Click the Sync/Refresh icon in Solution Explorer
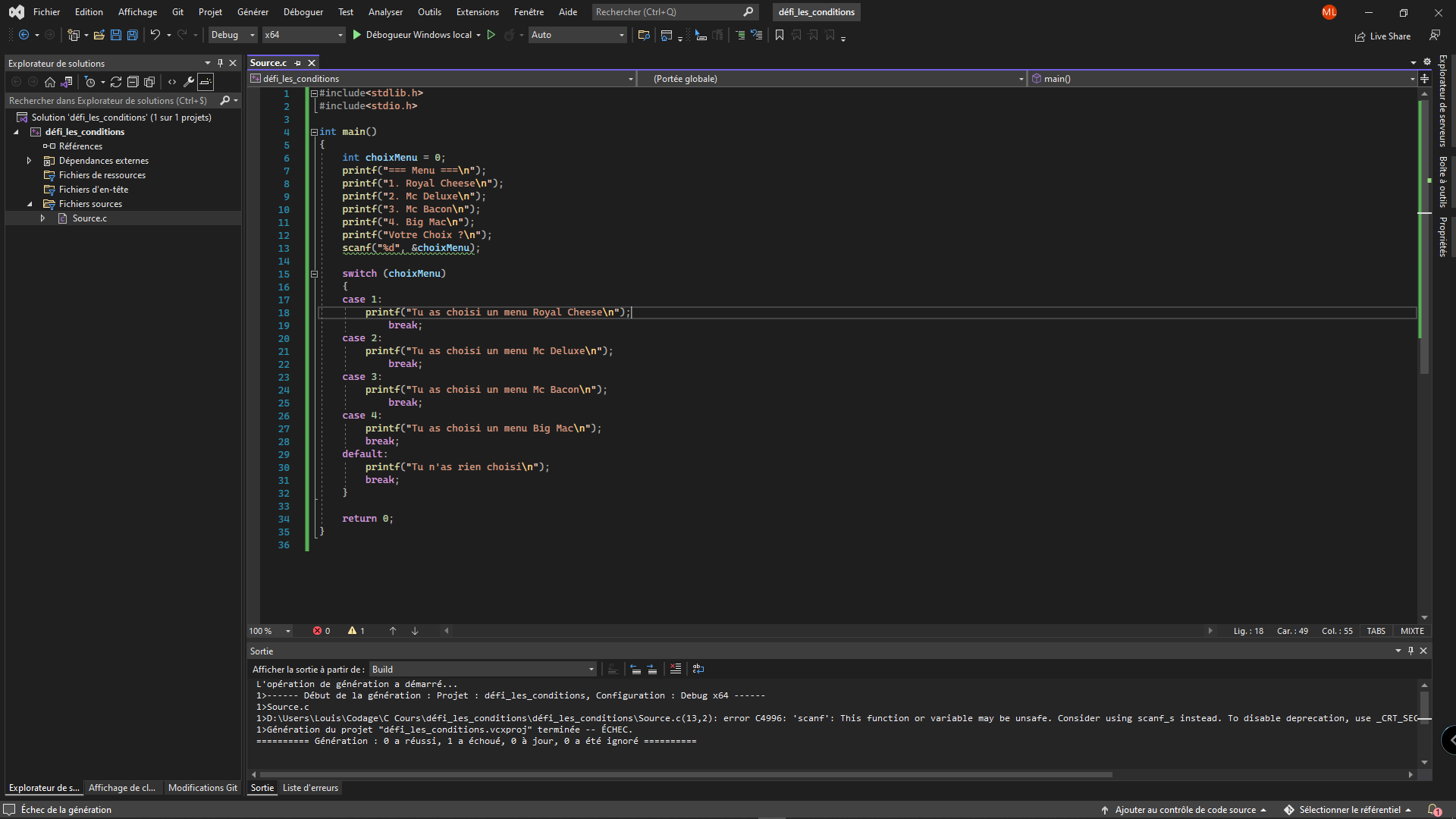Screen dimensions: 1456x819 (116, 82)
